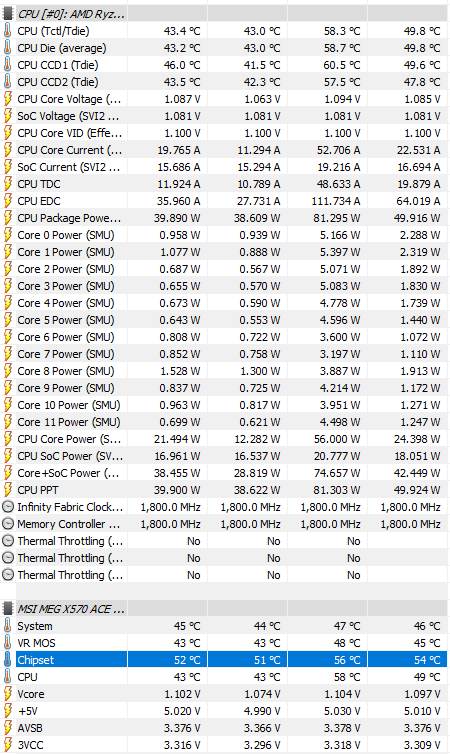Image resolution: width=450 pixels, height=754 pixels.
Task: Select the Memory Controller clock row
Action: (x=225, y=524)
